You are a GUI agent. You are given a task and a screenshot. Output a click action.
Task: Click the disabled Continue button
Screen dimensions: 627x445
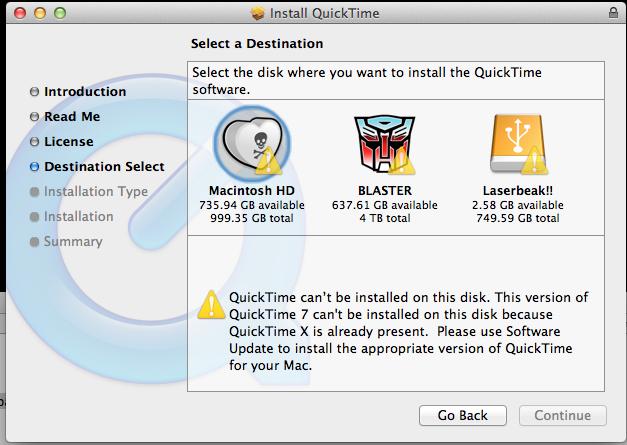coord(563,415)
